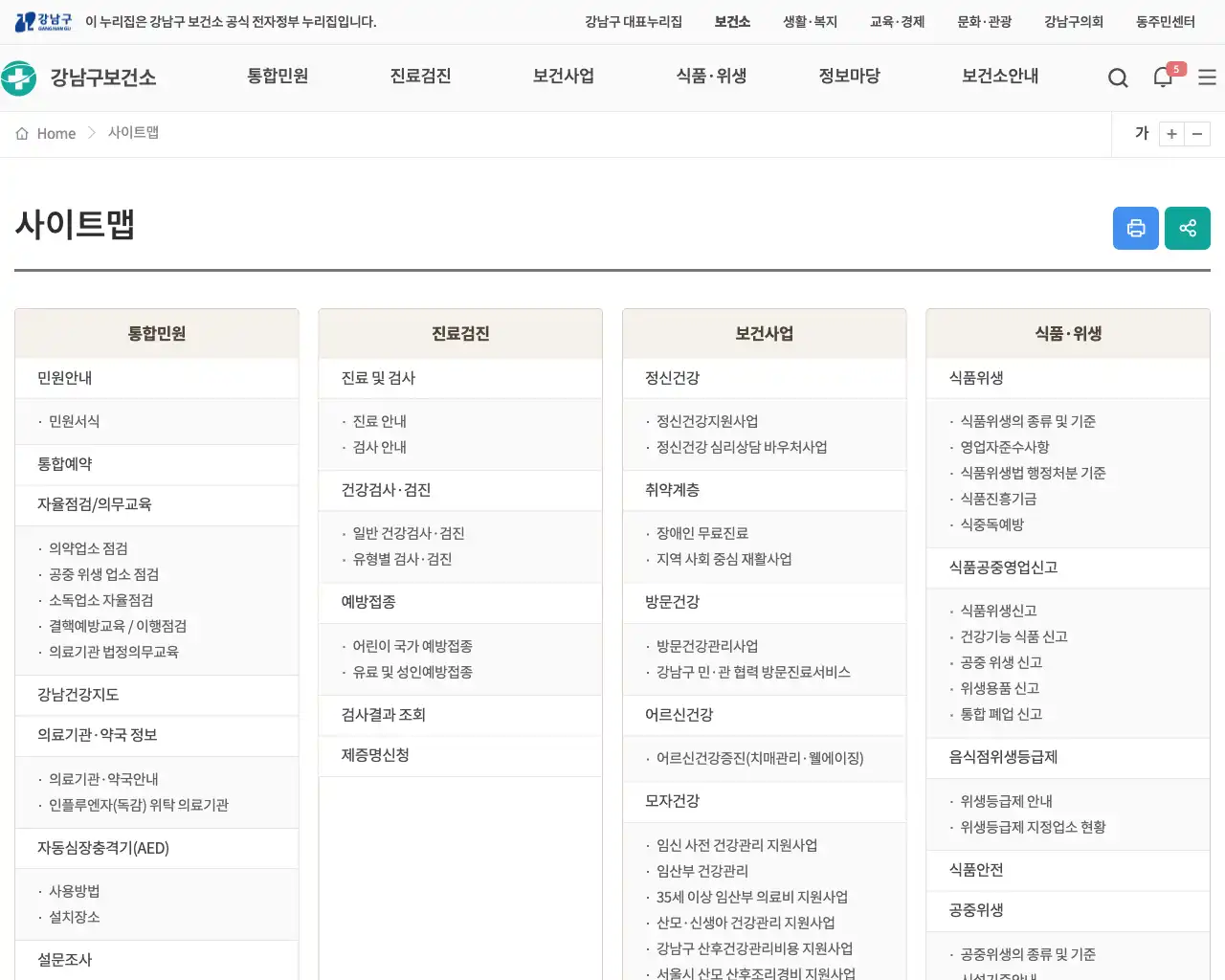
Task: Increase font size with the plus button
Action: click(1171, 134)
